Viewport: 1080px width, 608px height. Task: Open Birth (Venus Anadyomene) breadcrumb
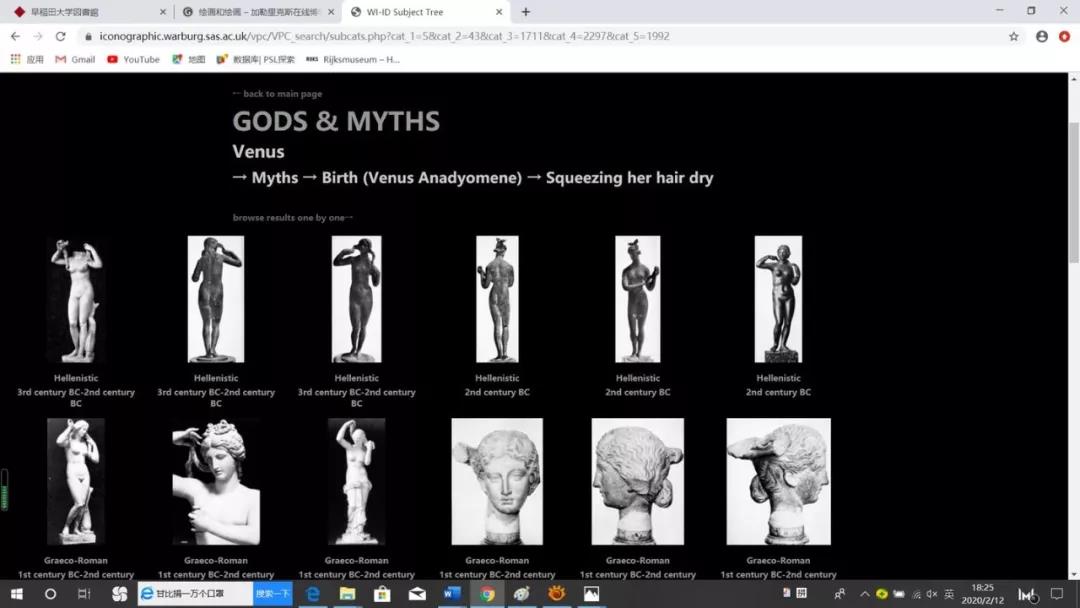click(421, 178)
